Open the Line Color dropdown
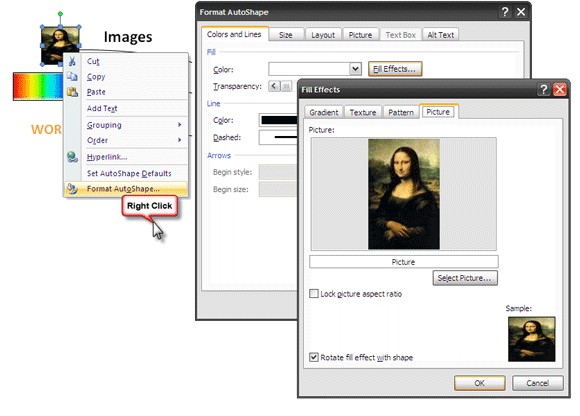 click(x=279, y=120)
